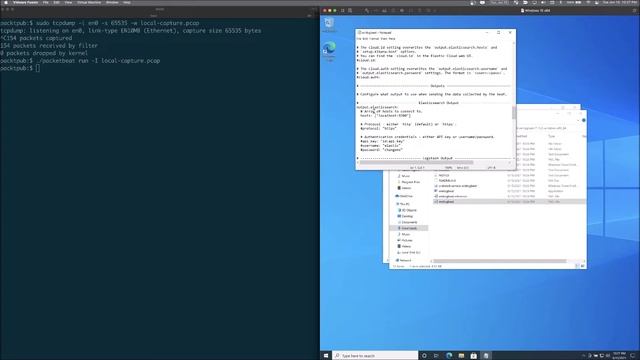Screen dimensions: 640x360
Task: Place cursor on 'output.elasticsearch:' line
Action: click(x=378, y=107)
